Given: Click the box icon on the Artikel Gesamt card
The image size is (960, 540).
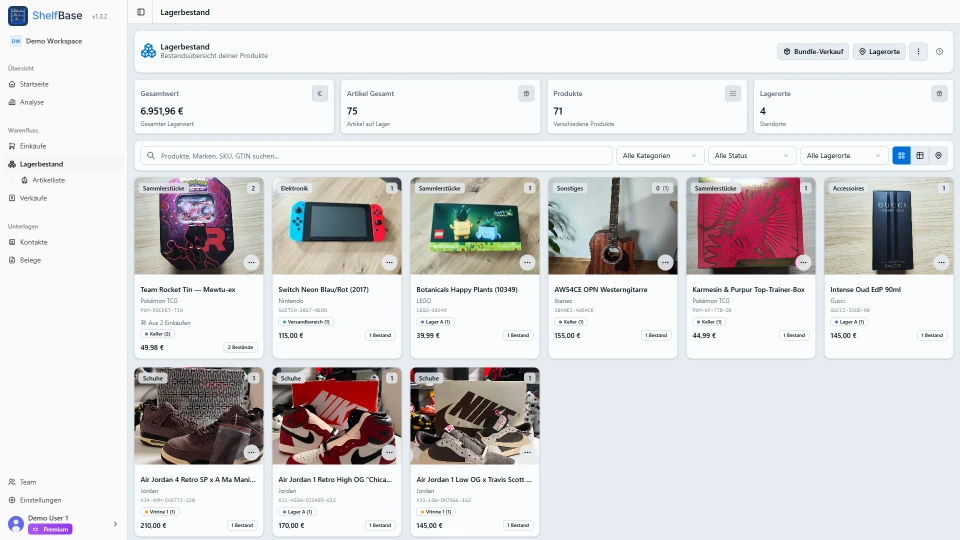Looking at the screenshot, I should pyautogui.click(x=526, y=94).
